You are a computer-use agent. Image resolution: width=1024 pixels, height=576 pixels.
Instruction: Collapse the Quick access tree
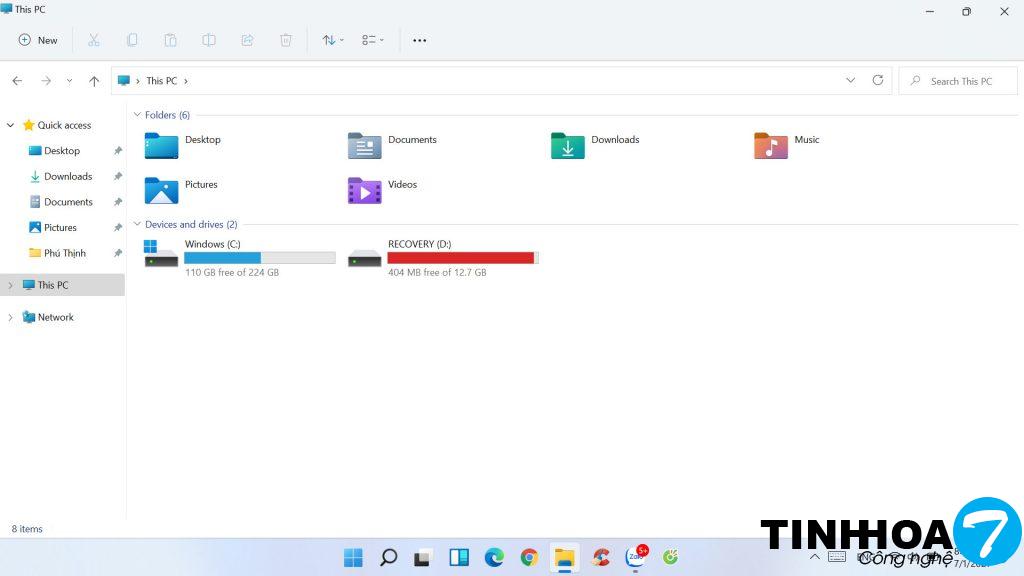click(x=11, y=125)
